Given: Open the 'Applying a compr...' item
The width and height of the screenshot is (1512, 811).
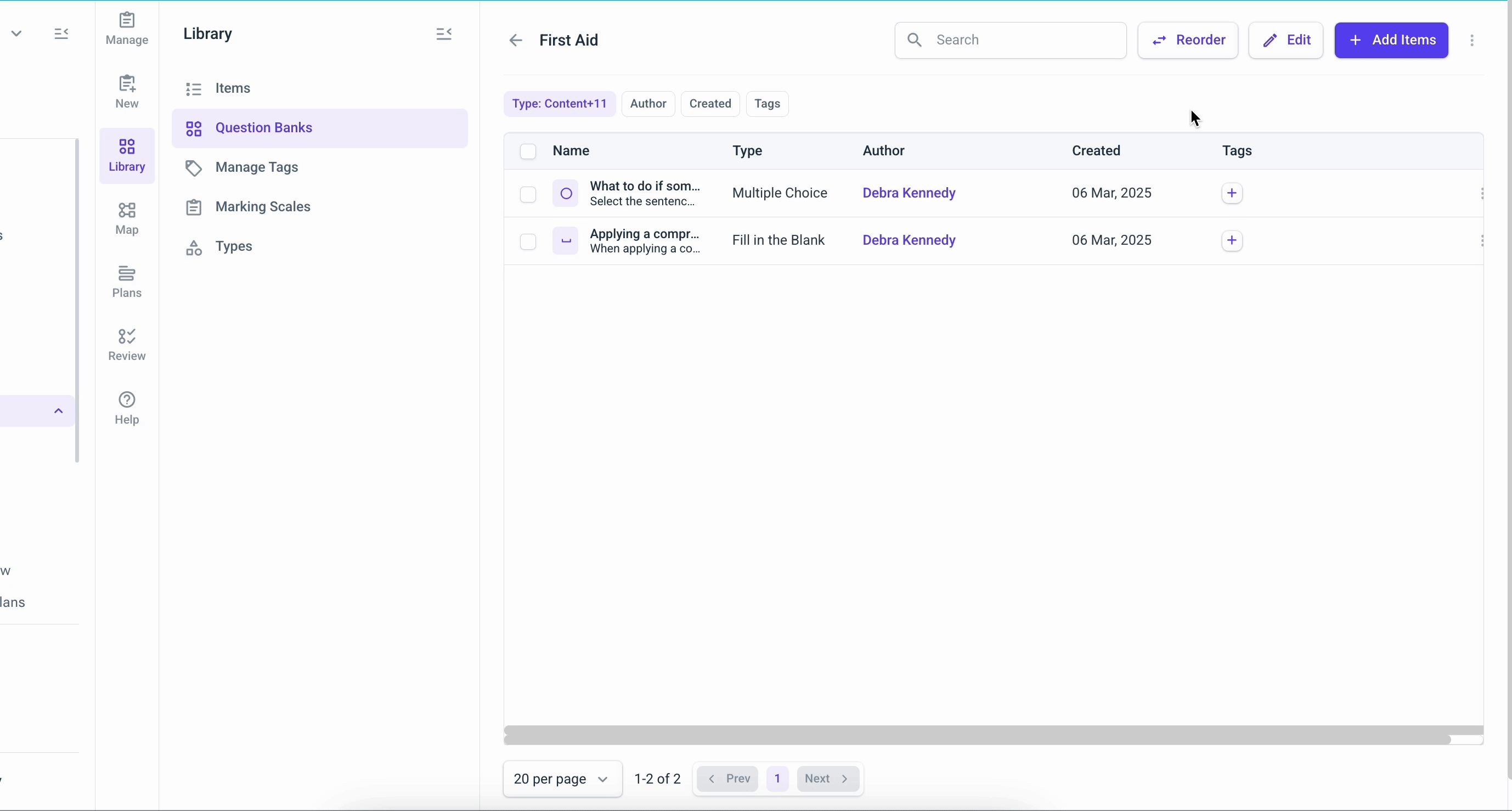Looking at the screenshot, I should 645,241.
